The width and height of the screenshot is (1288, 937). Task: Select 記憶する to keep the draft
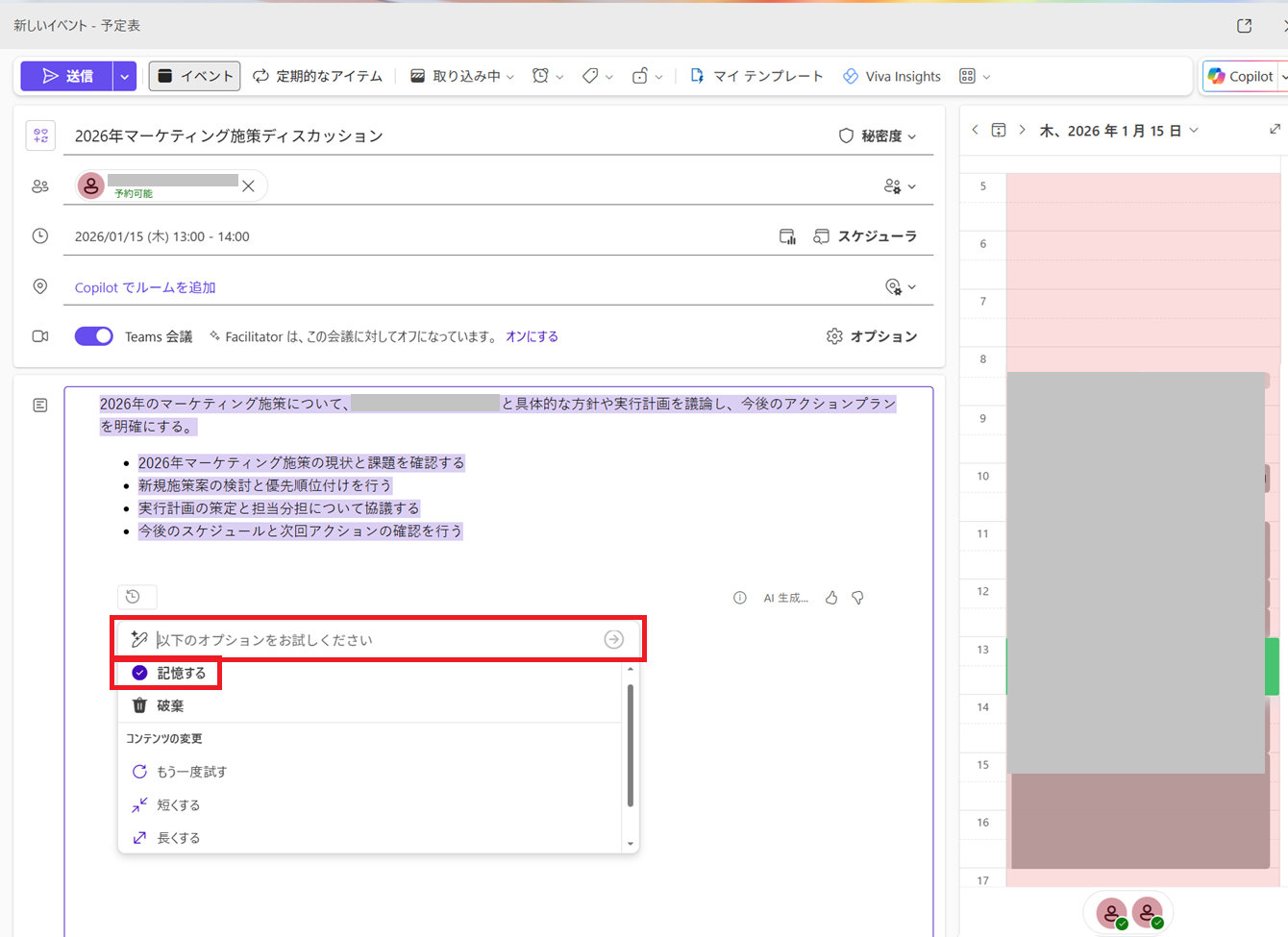[169, 674]
